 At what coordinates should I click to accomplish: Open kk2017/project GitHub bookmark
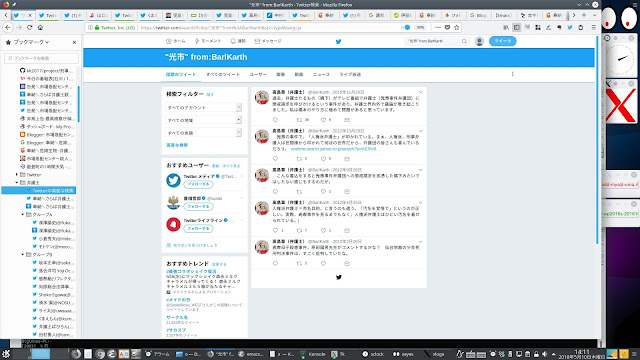pyautogui.click(x=46, y=71)
